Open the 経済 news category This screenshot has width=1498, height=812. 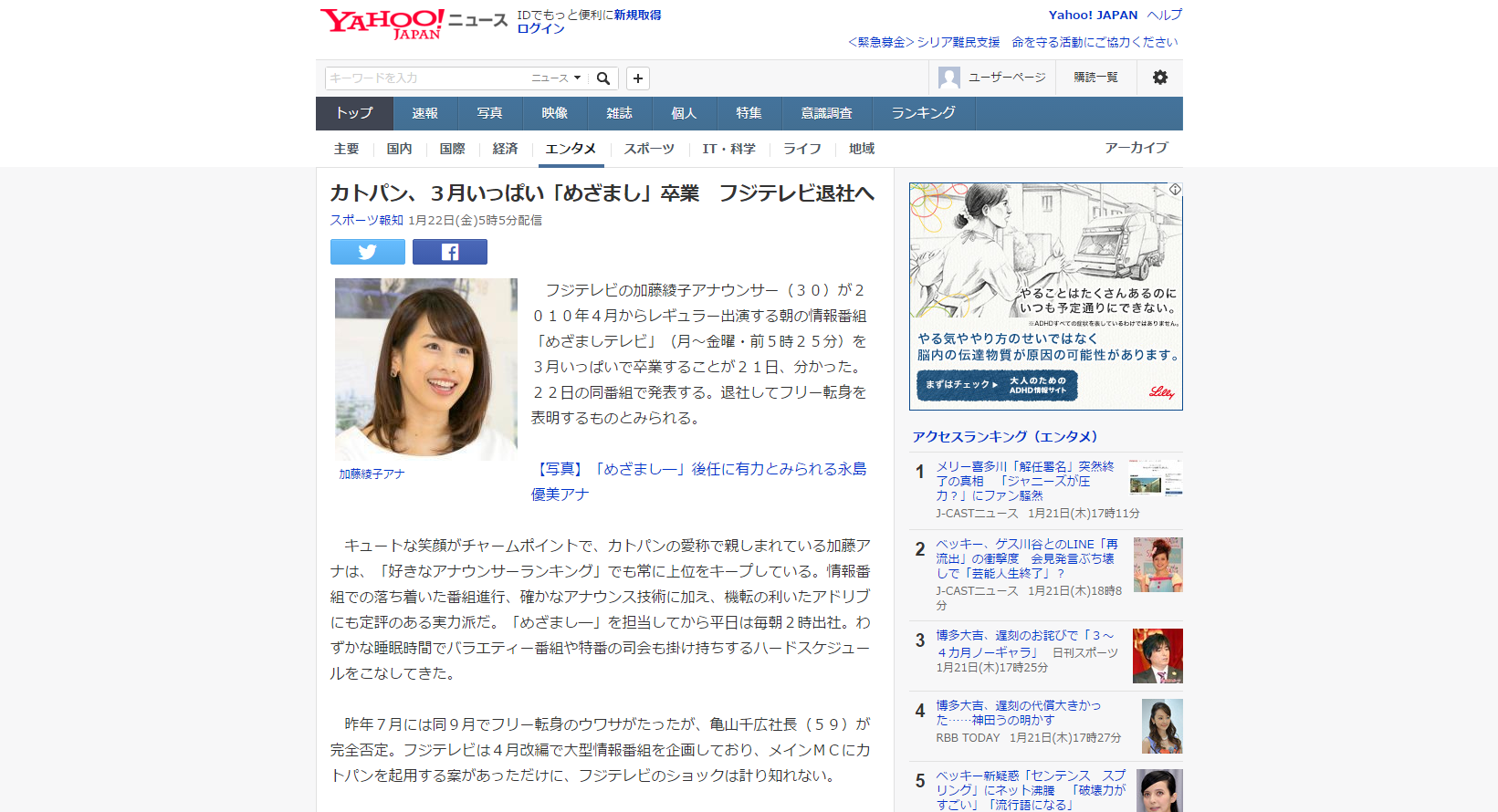(505, 149)
